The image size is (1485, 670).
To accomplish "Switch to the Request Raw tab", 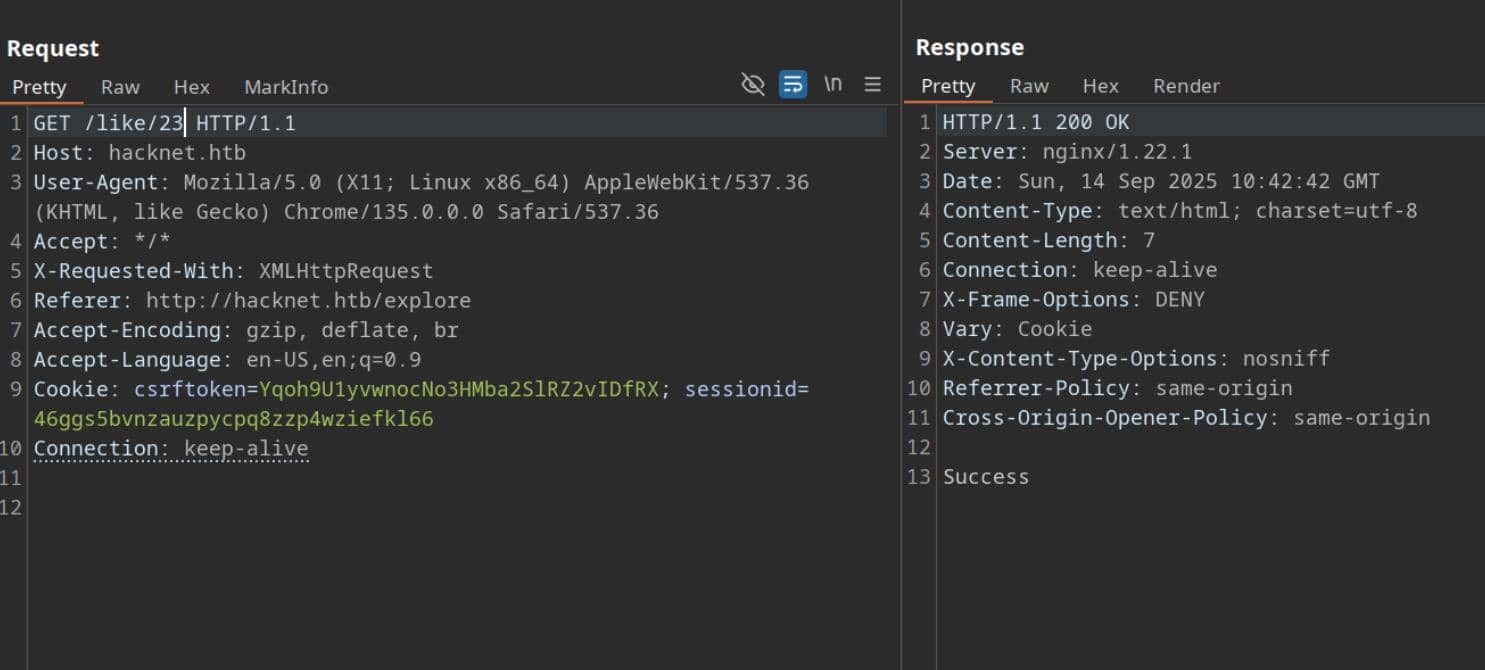I will [120, 87].
